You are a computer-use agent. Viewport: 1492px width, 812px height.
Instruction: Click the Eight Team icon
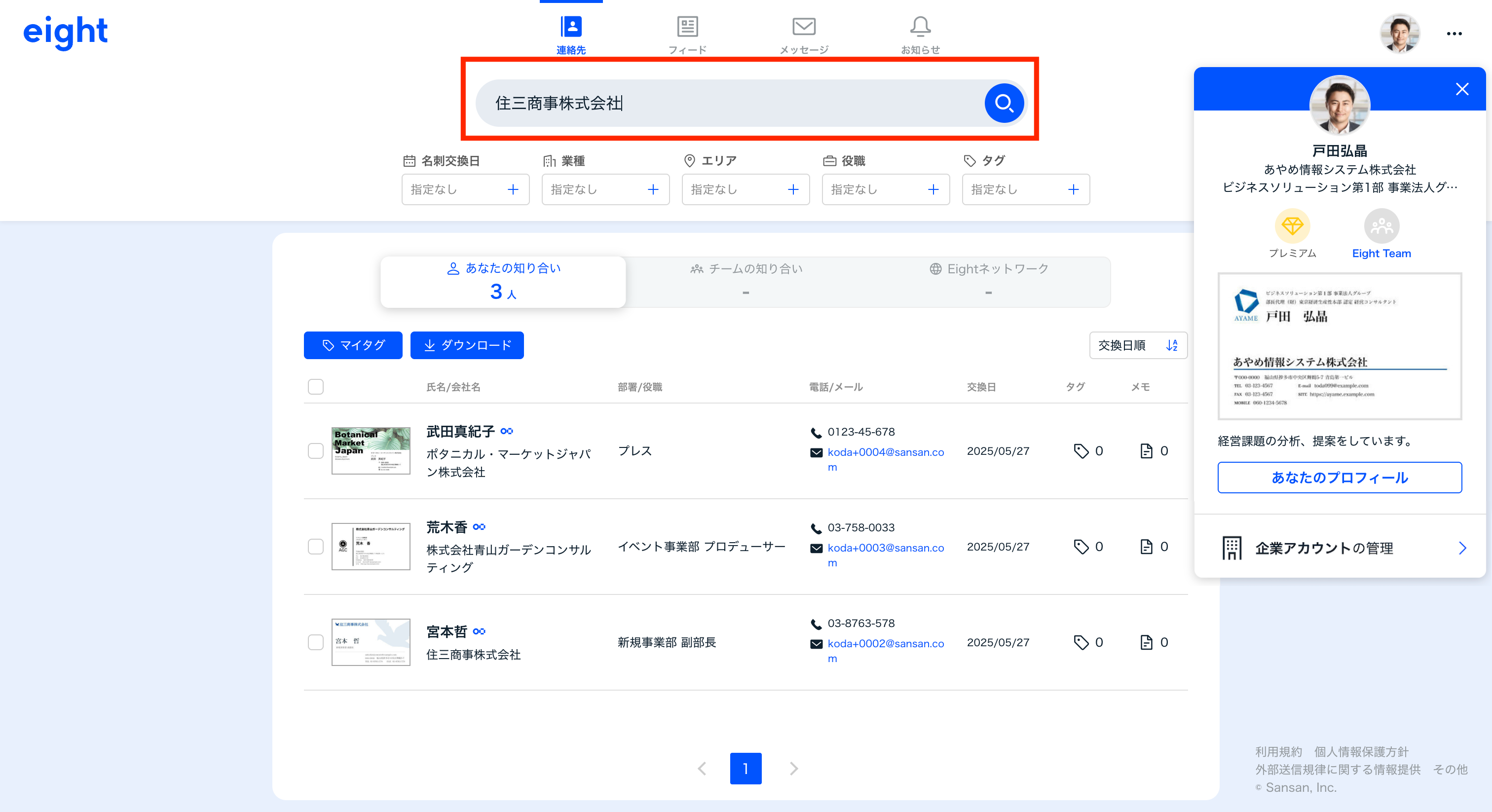point(1381,226)
